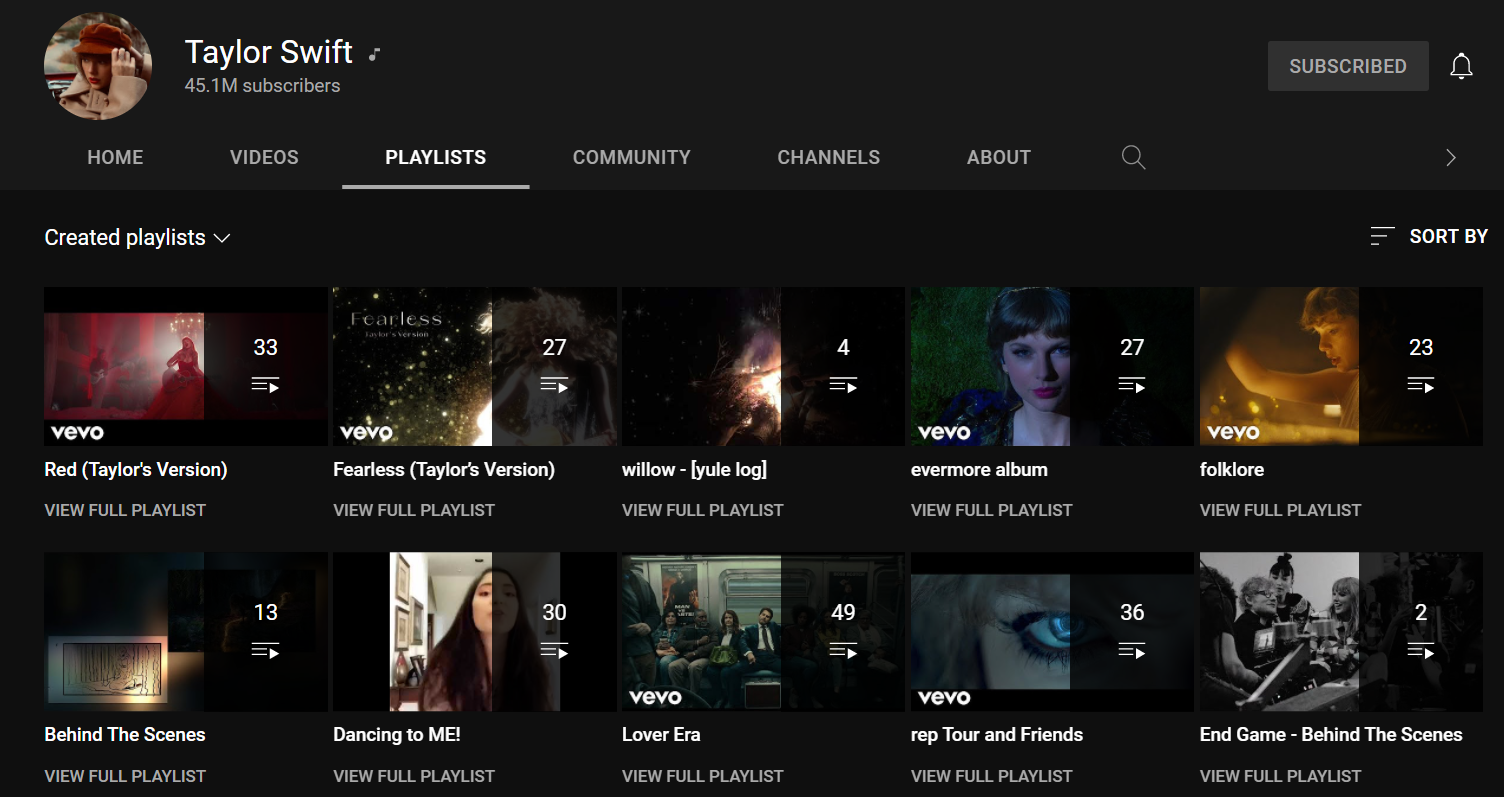The height and width of the screenshot is (797, 1504).
Task: Open the Lover Era subway thumbnail
Action: (x=763, y=632)
